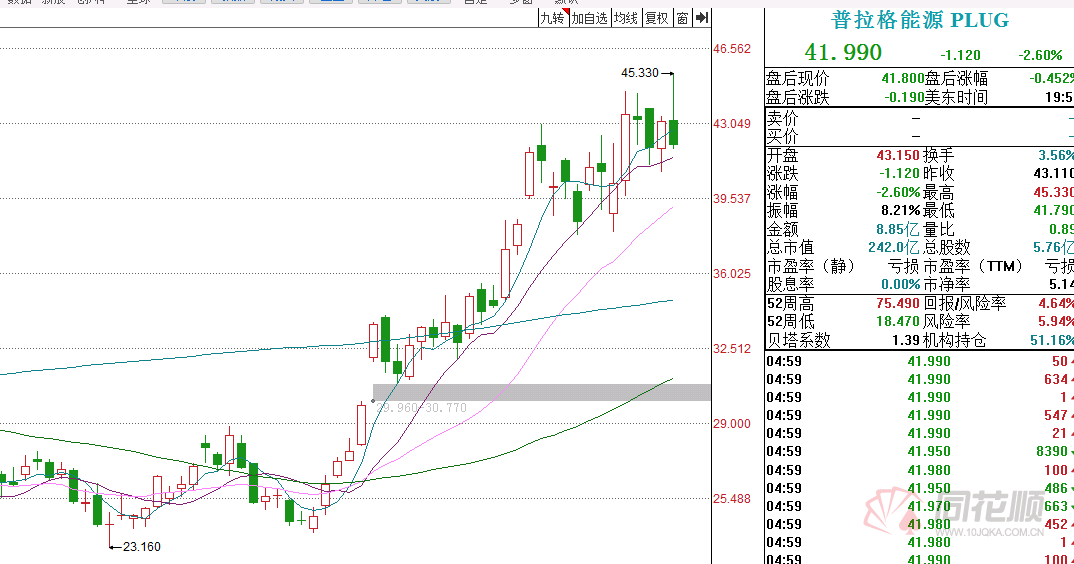Open the 复权 adjustment options
The image size is (1074, 564).
pyautogui.click(x=656, y=17)
